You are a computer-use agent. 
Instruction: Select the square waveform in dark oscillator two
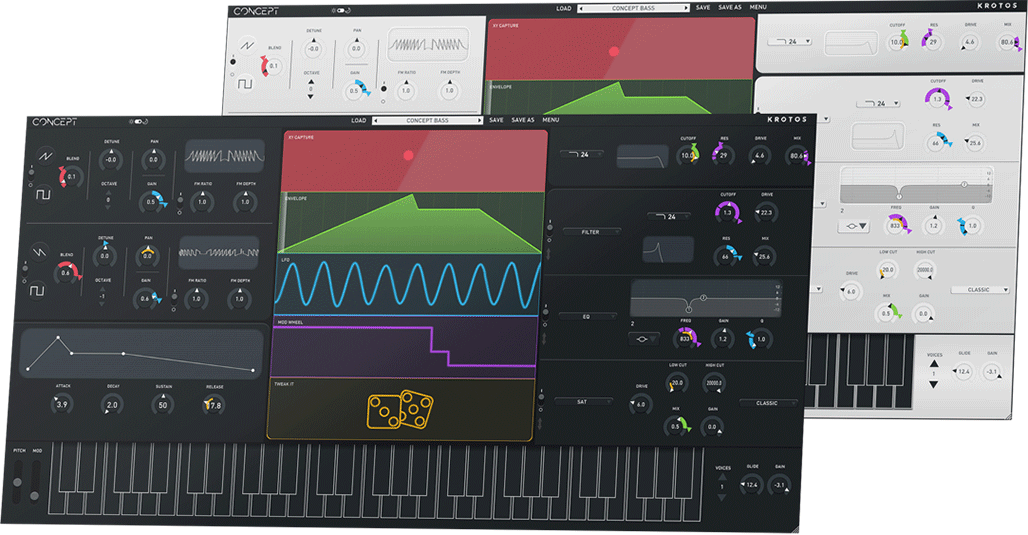point(37,291)
